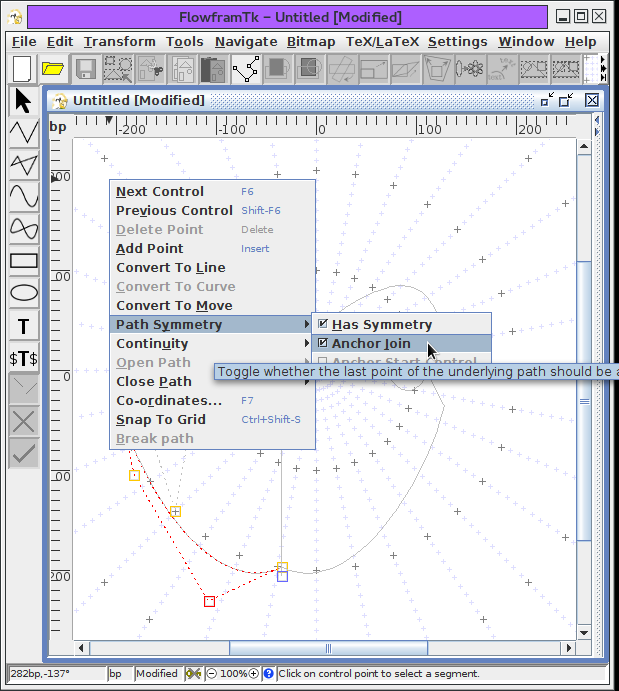This screenshot has width=619, height=691.
Task: Choose Add Point from the context menu
Action: [213, 249]
